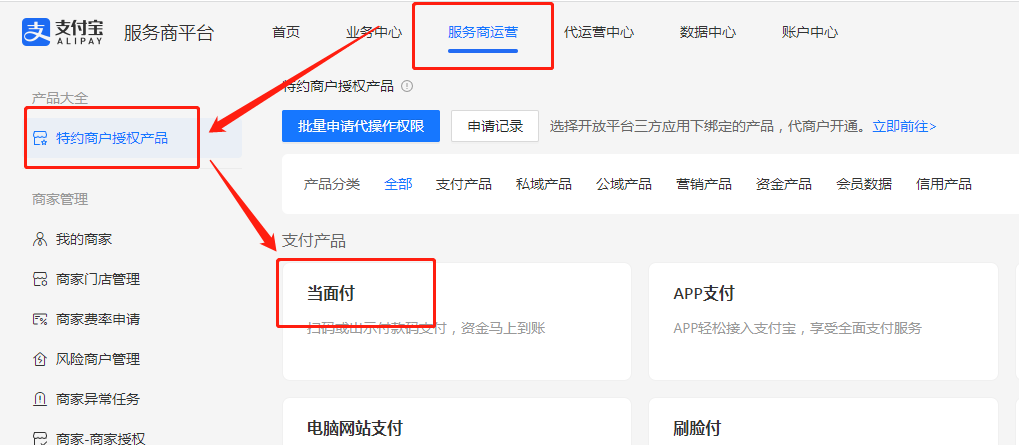
Task: Click the 产品大全 section label
Action: 60,98
